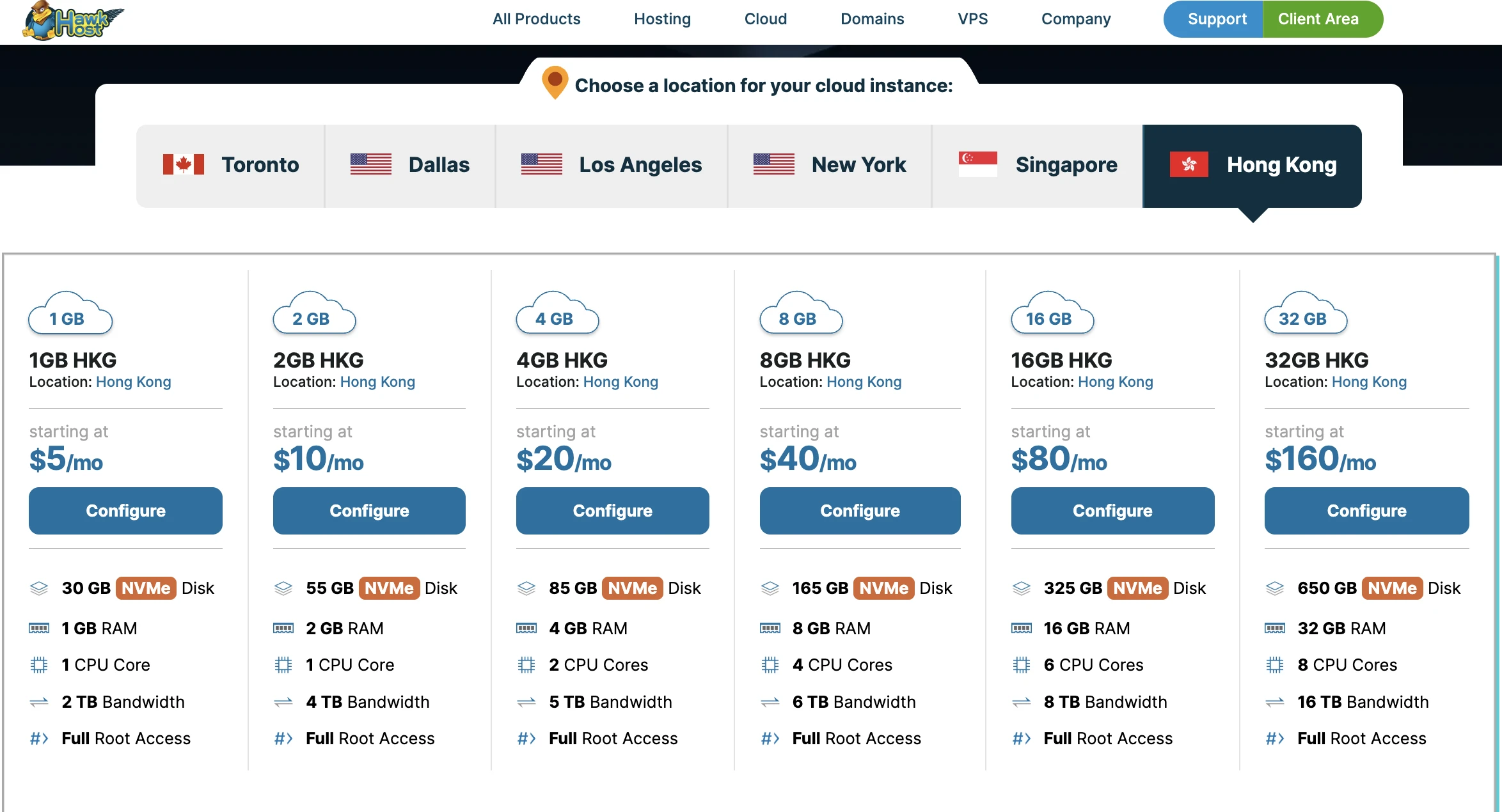The width and height of the screenshot is (1502, 812).
Task: Click RAM icon next to 8 GB RAM
Action: (770, 629)
